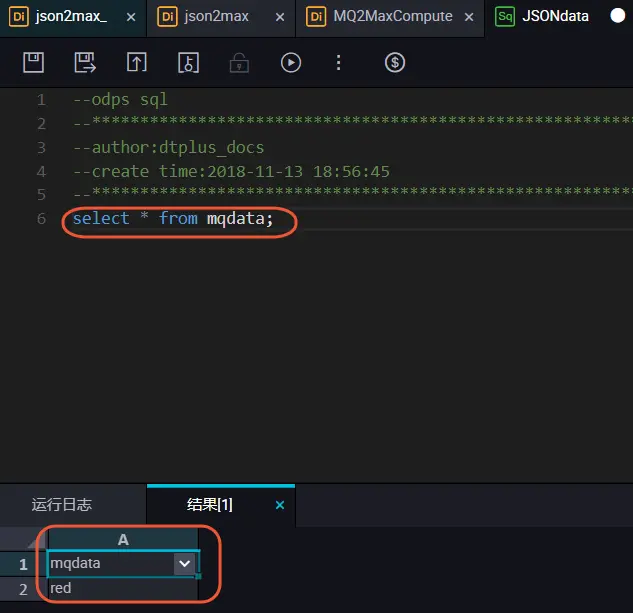
Task: Select column header A
Action: [x=123, y=540]
